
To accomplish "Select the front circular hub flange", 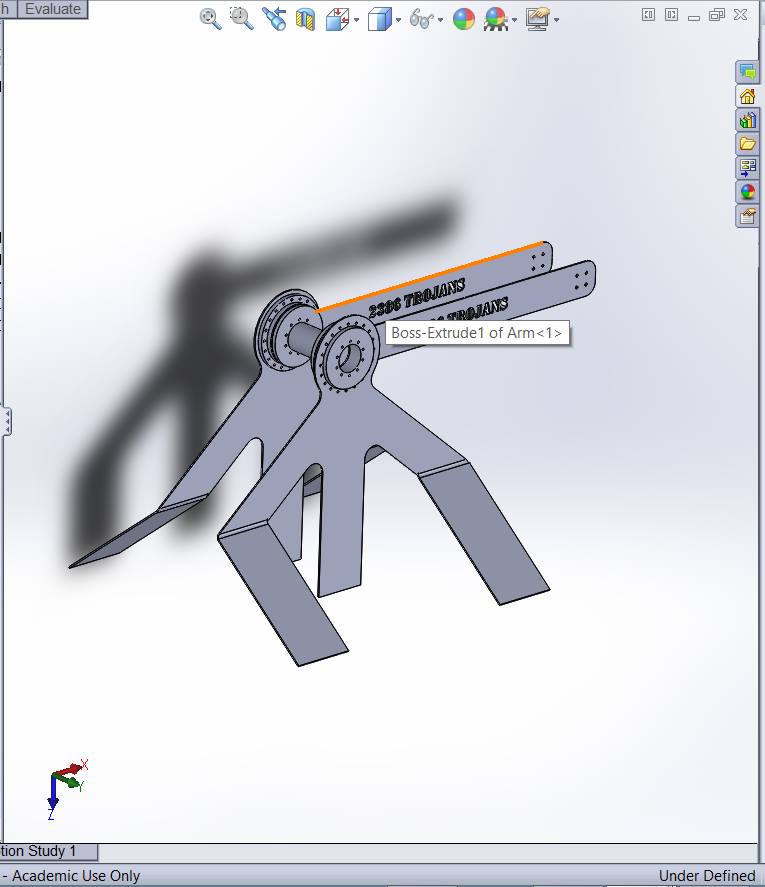I will pyautogui.click(x=346, y=354).
